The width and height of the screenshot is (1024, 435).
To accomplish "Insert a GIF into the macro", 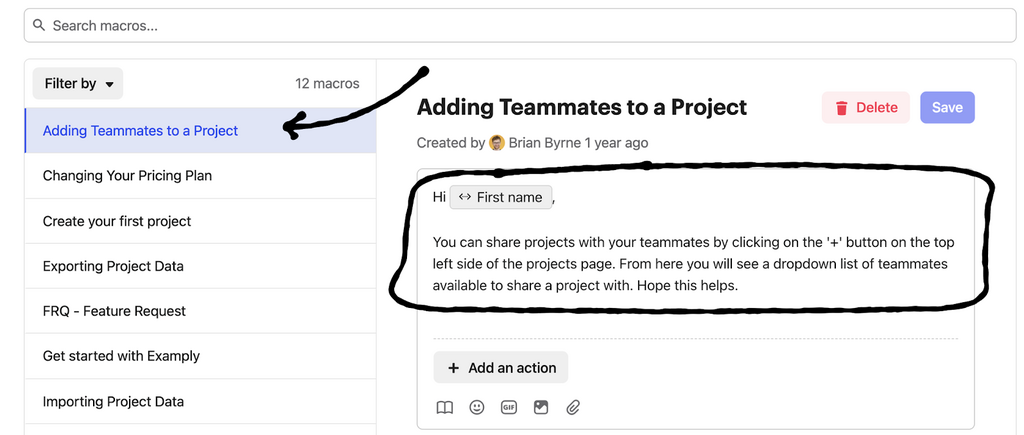I will pos(509,407).
